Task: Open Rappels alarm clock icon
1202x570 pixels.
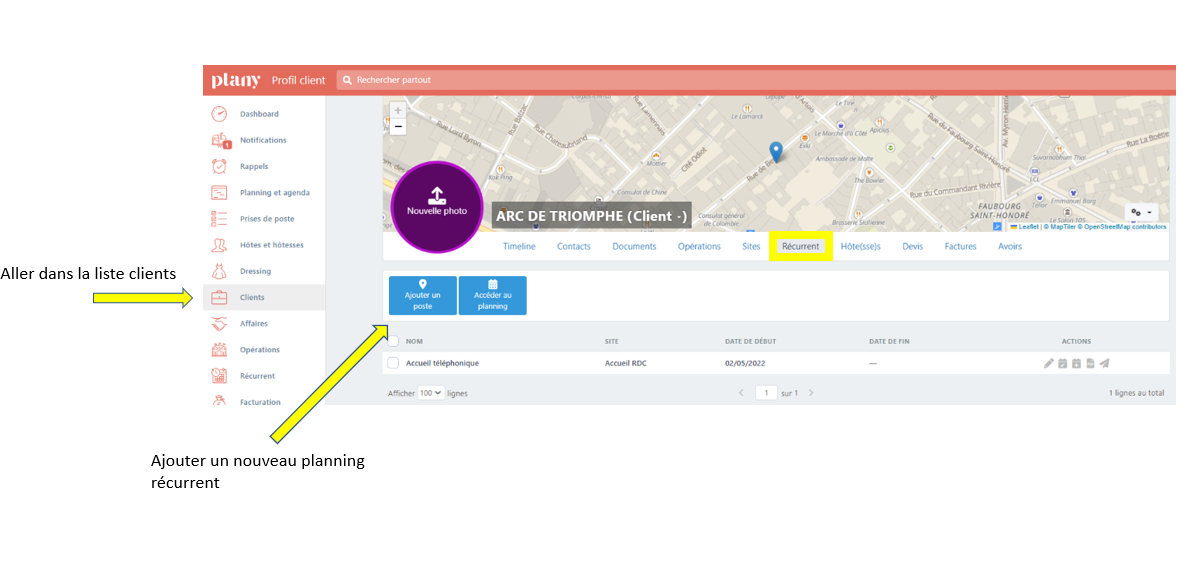Action: coord(219,167)
